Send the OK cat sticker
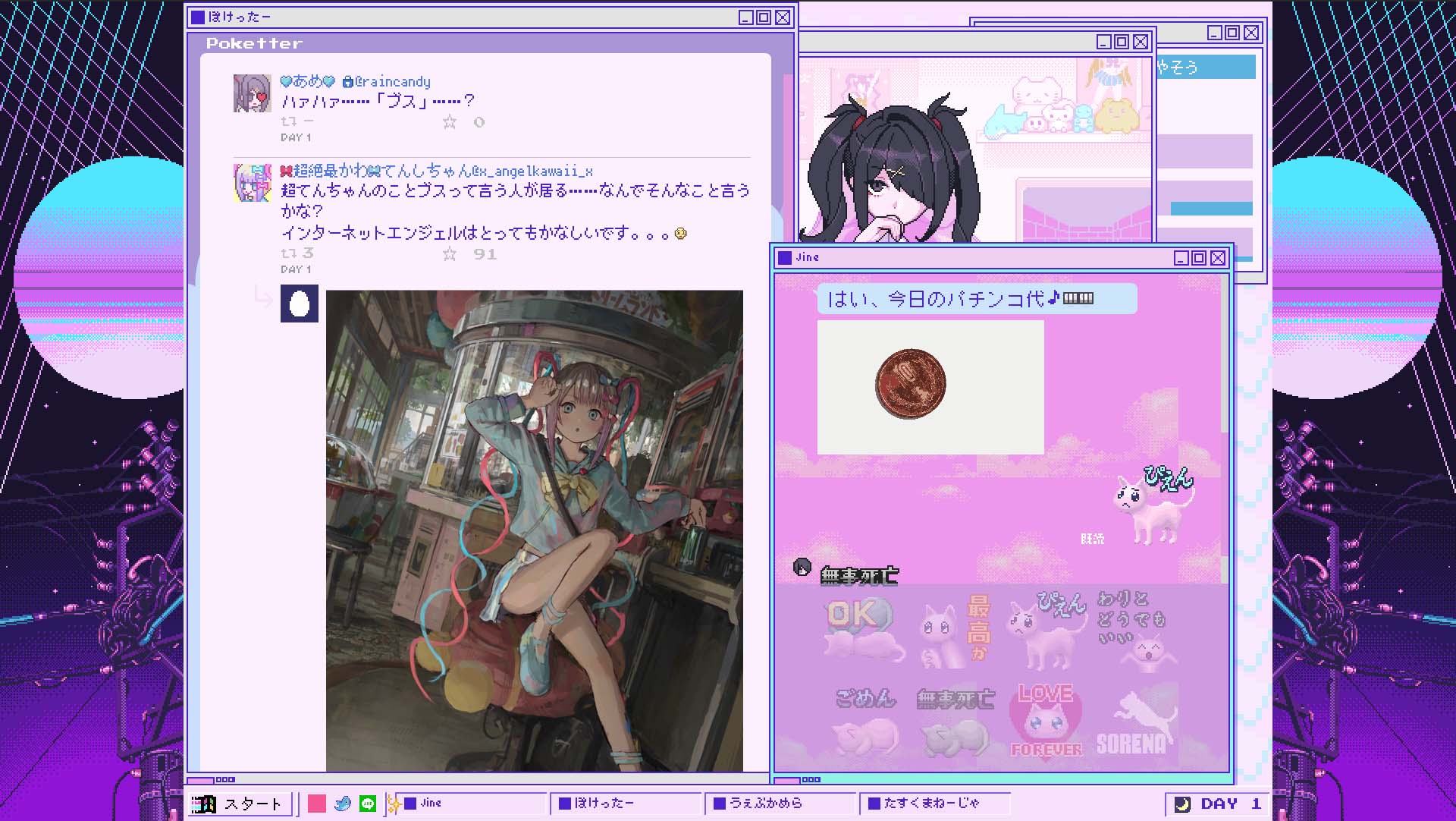 863,631
